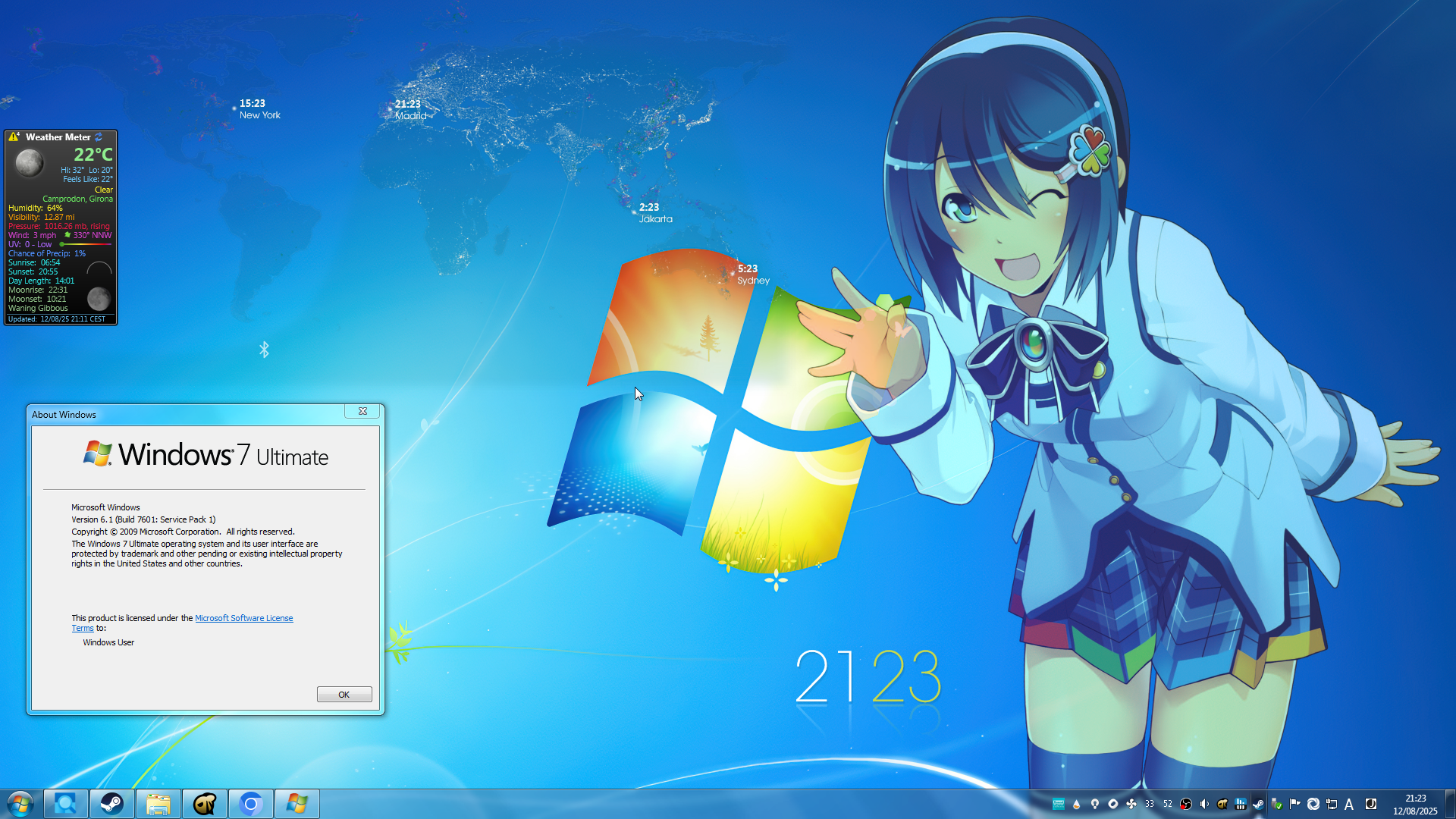The image size is (1456, 819).
Task: Launch Steam from the taskbar
Action: coord(112,804)
